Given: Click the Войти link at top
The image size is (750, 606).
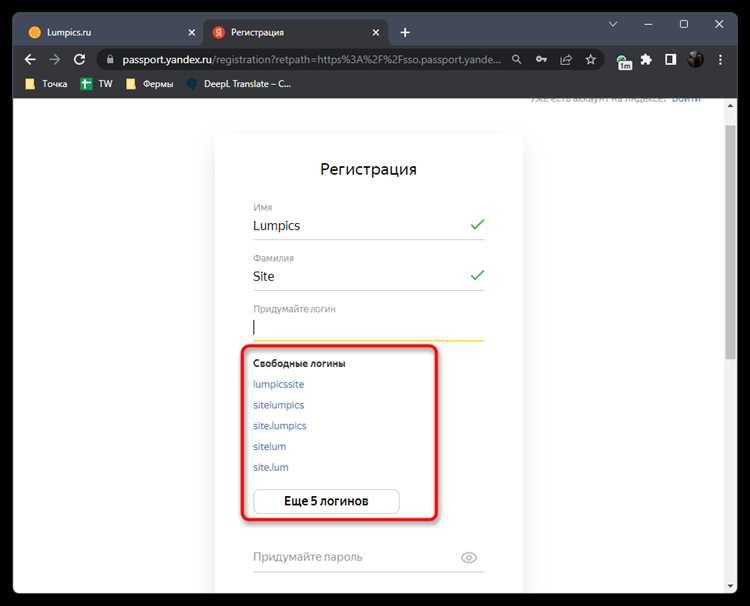Looking at the screenshot, I should tap(686, 99).
